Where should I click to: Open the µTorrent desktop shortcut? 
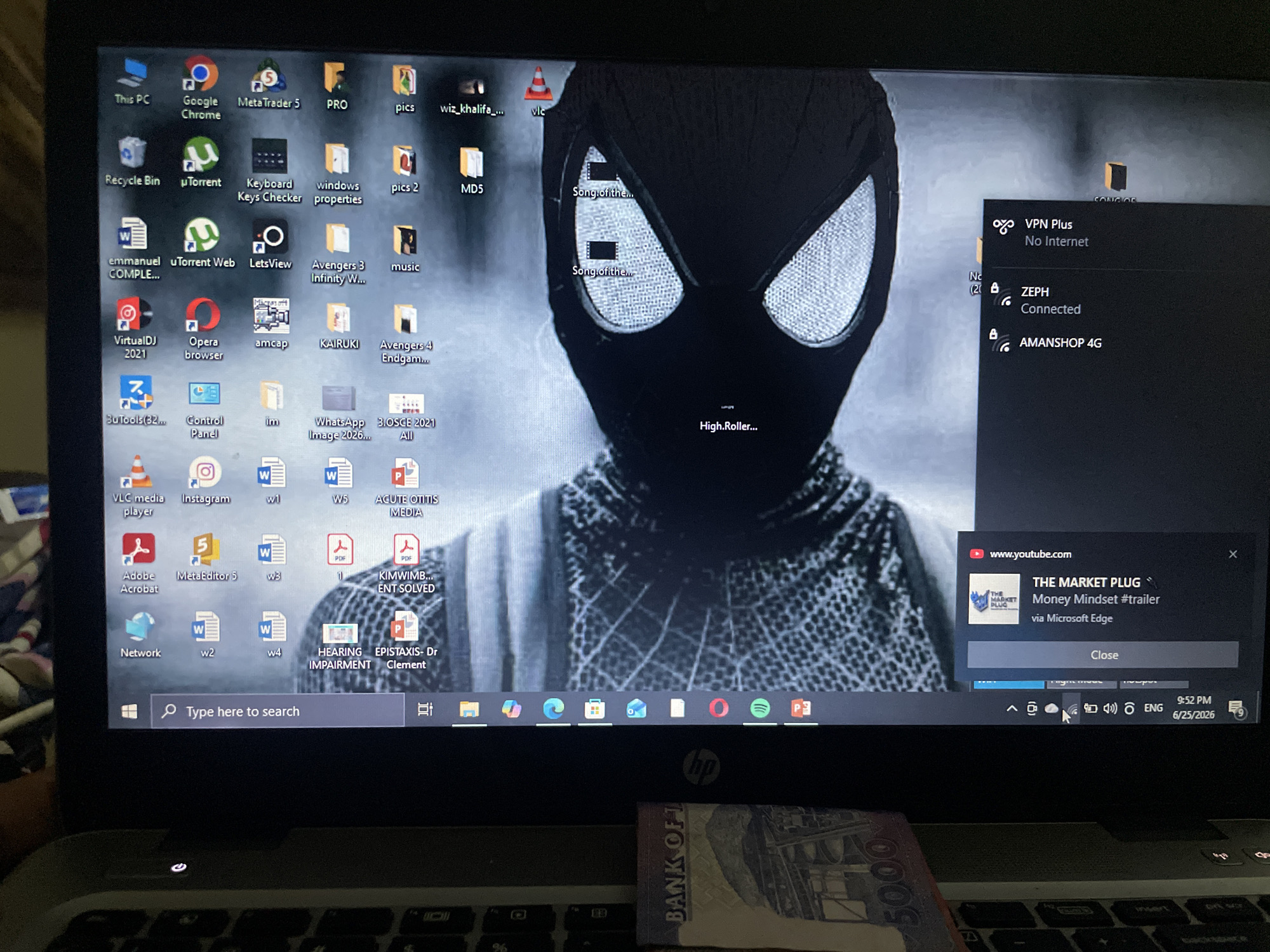pos(201,162)
